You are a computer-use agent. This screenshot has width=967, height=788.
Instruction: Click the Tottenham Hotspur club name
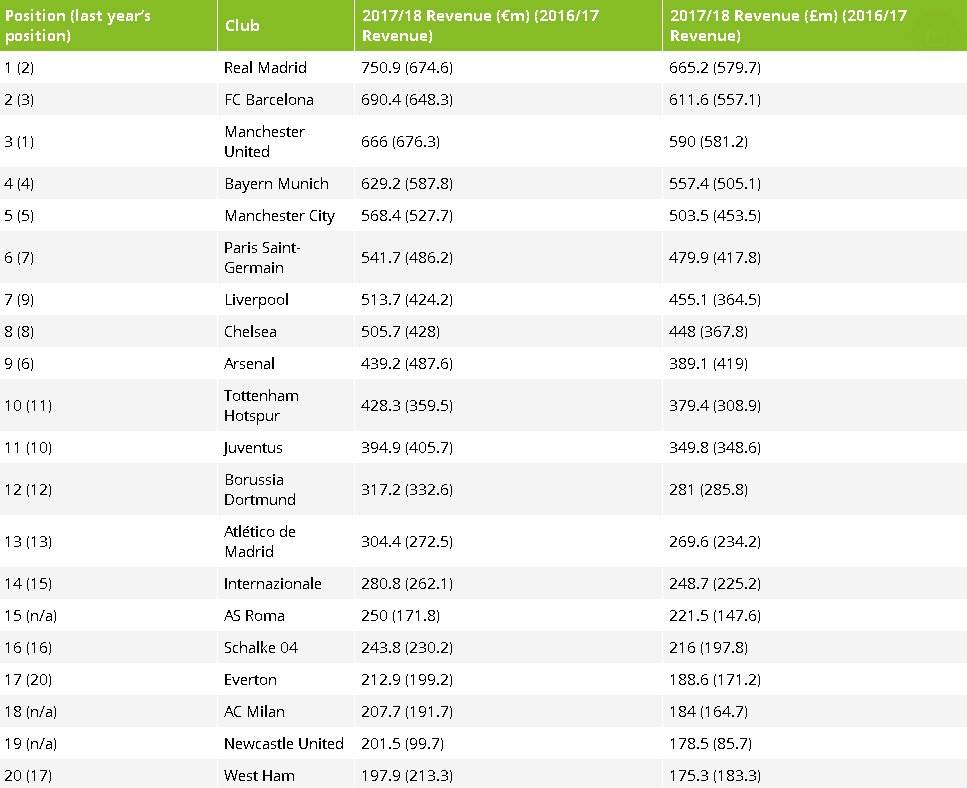(x=261, y=406)
